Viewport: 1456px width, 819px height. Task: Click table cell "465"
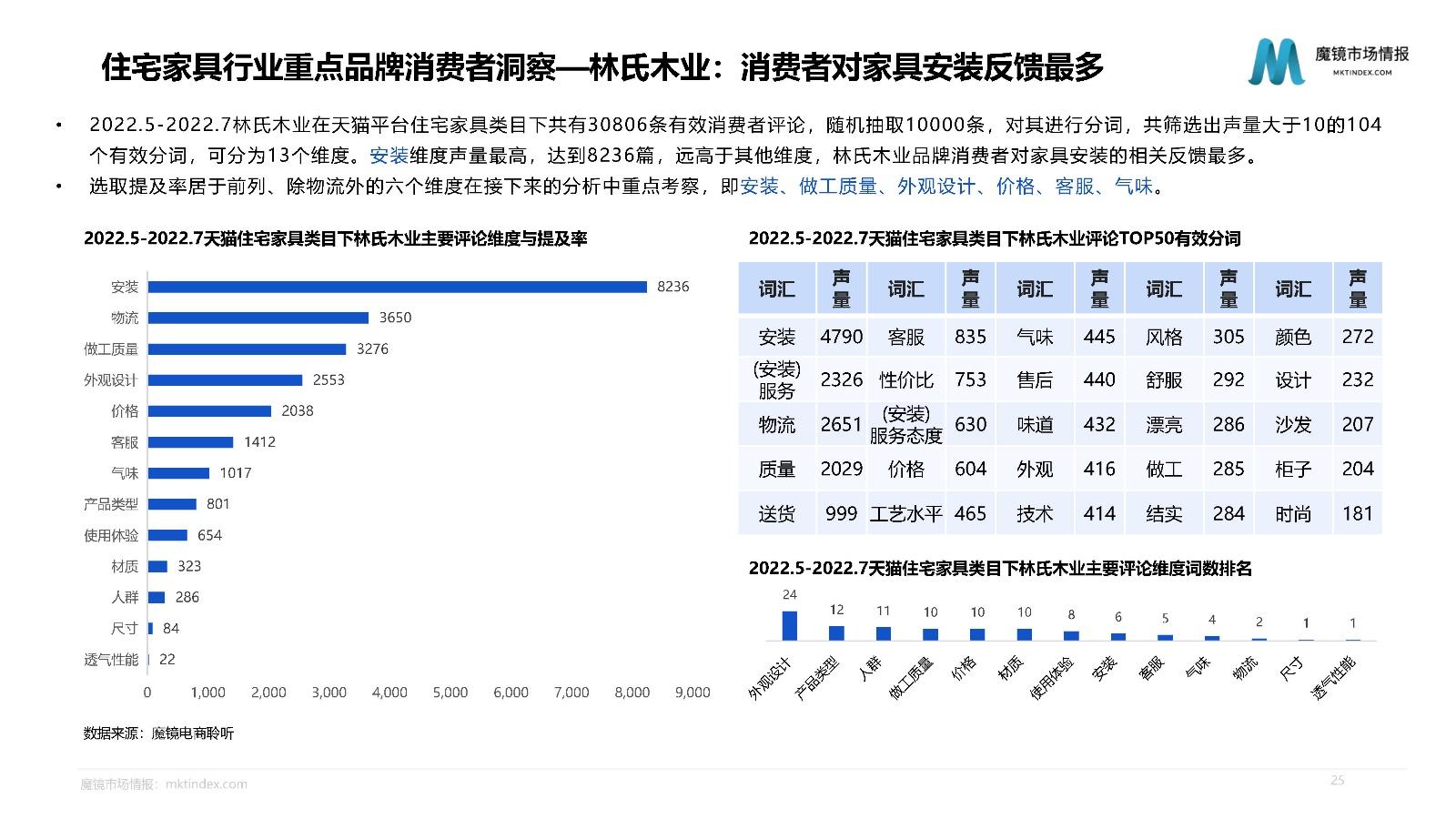coord(971,513)
